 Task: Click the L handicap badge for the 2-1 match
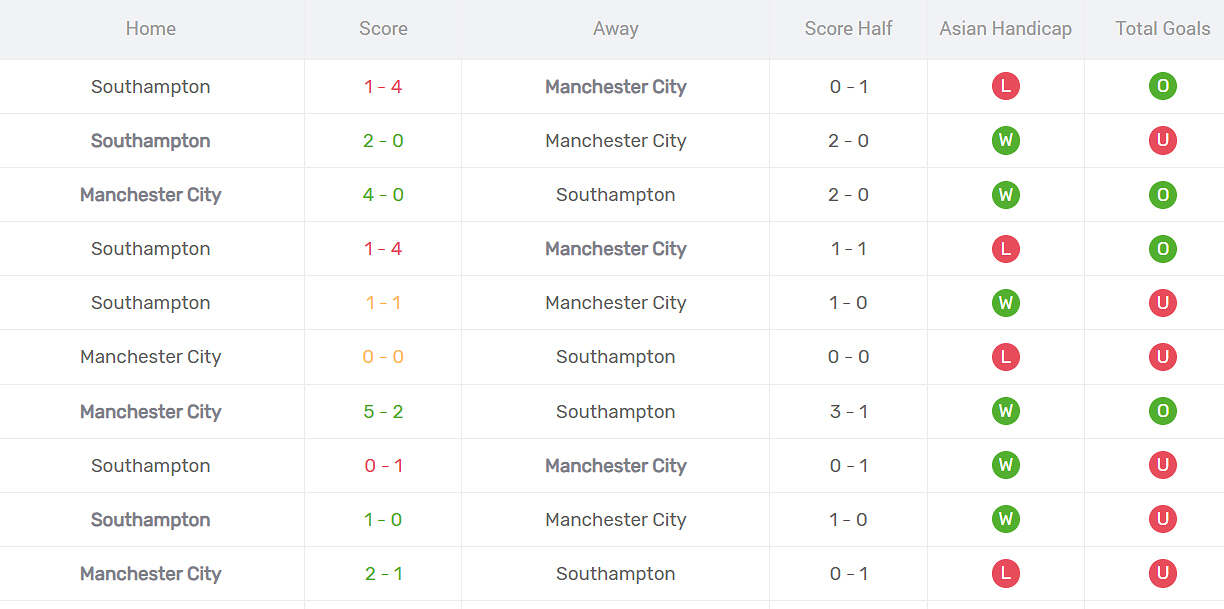point(1005,573)
